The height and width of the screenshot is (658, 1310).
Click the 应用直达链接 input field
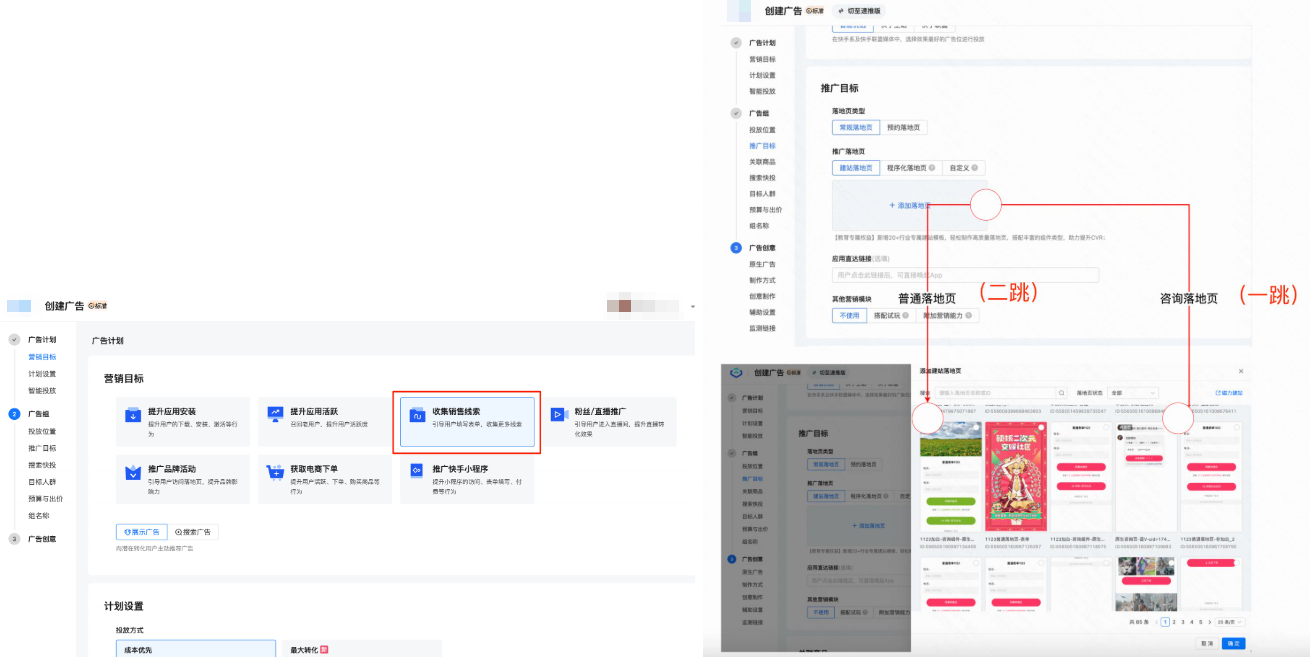tap(965, 275)
